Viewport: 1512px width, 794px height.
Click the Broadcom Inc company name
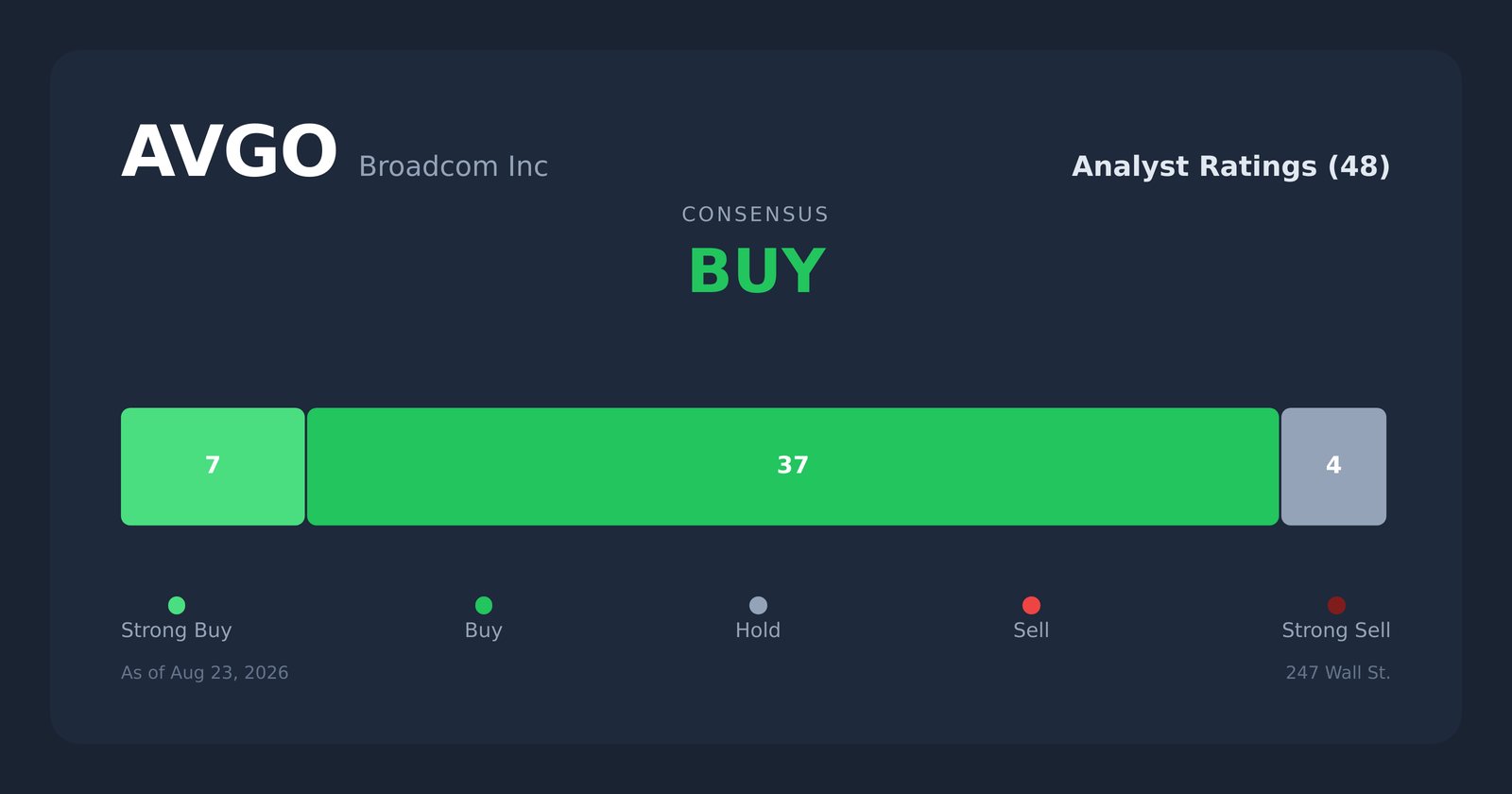tap(454, 166)
